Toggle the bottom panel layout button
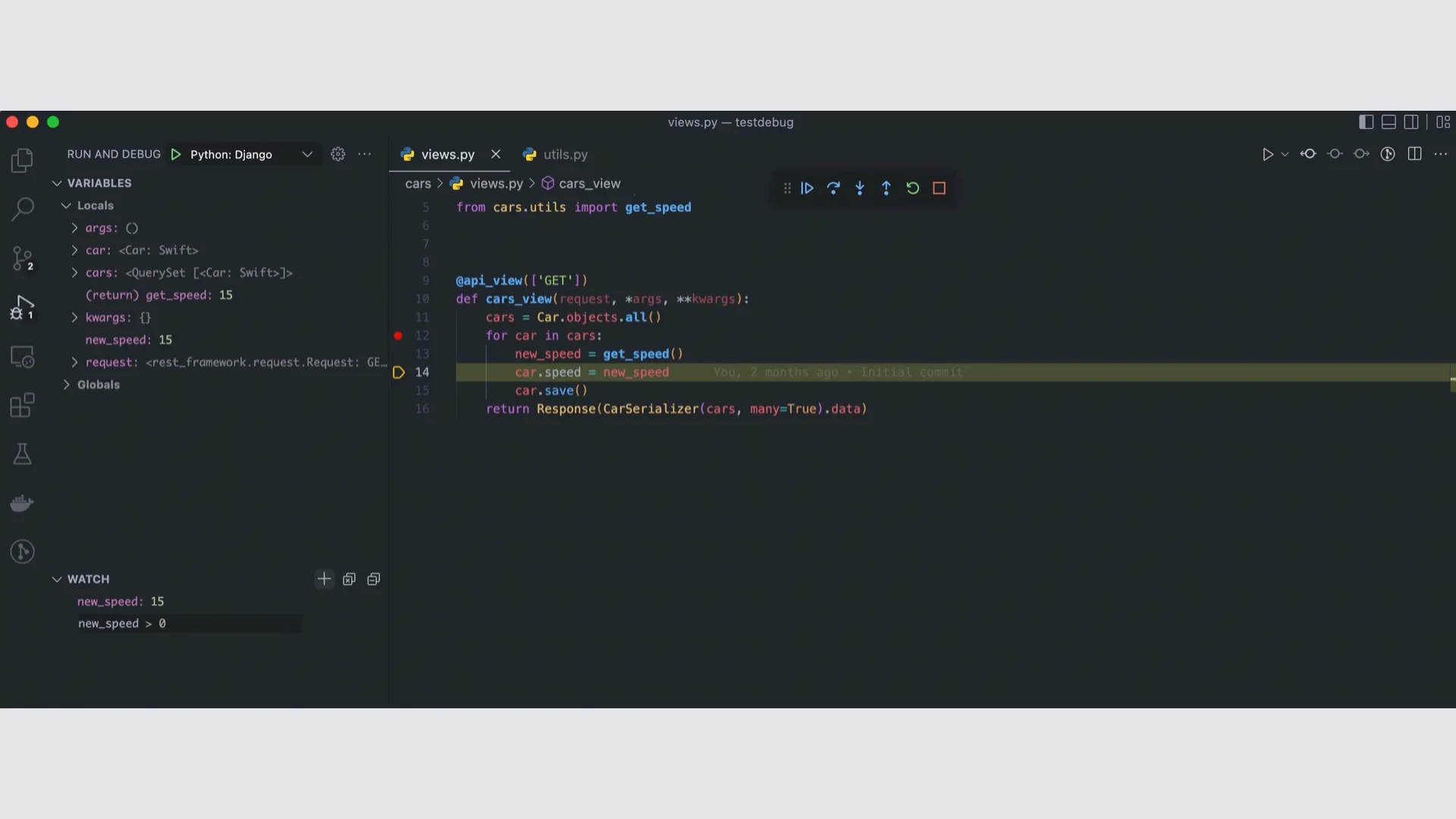Screen dimensions: 1456x819 pyautogui.click(x=1389, y=122)
